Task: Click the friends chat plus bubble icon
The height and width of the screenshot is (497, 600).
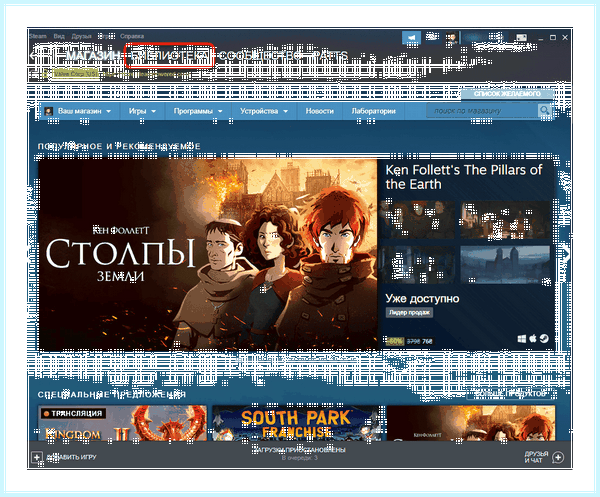Action: click(x=558, y=457)
